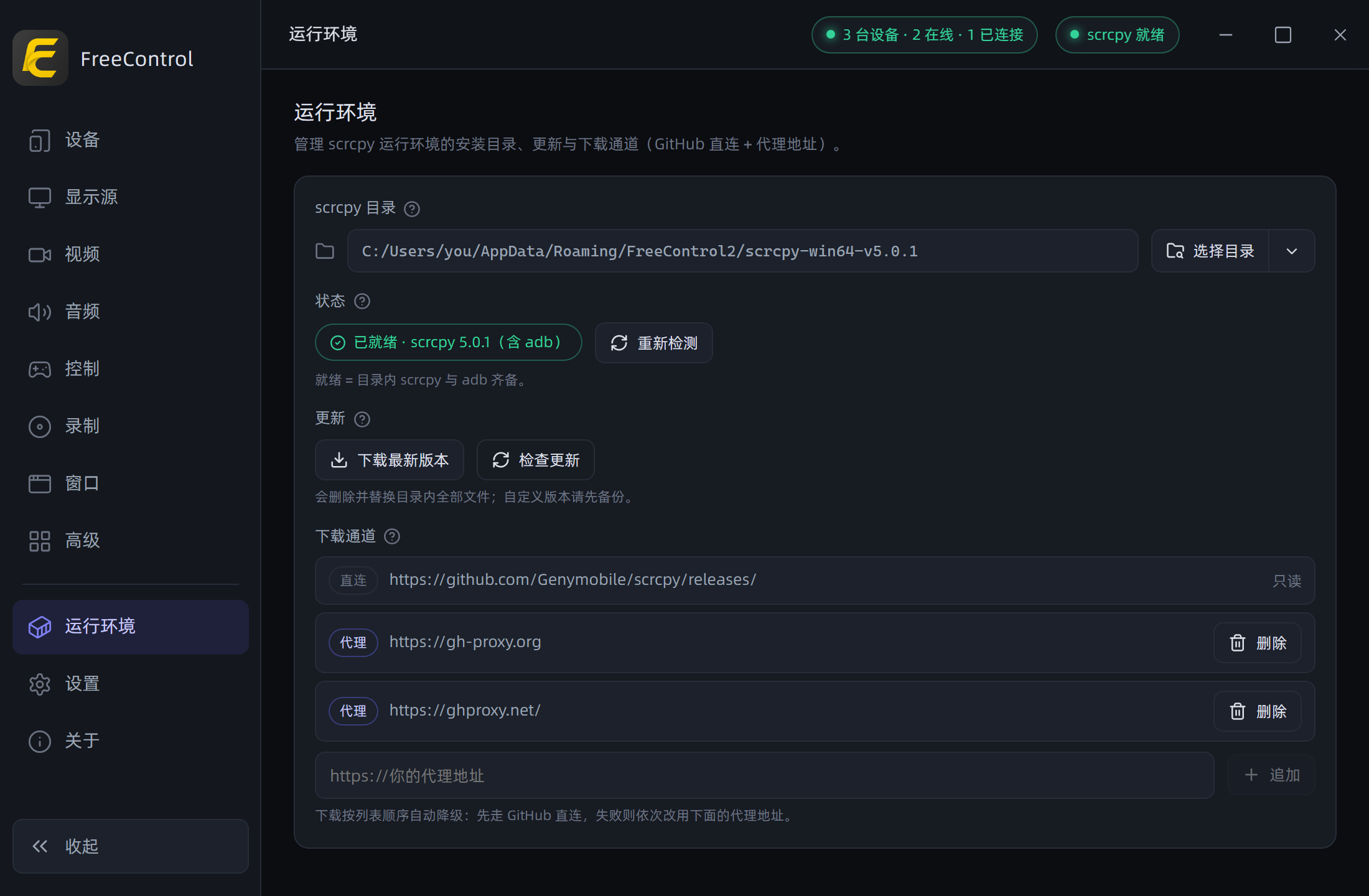Click the 会删除并替换目录 warning text

[475, 497]
